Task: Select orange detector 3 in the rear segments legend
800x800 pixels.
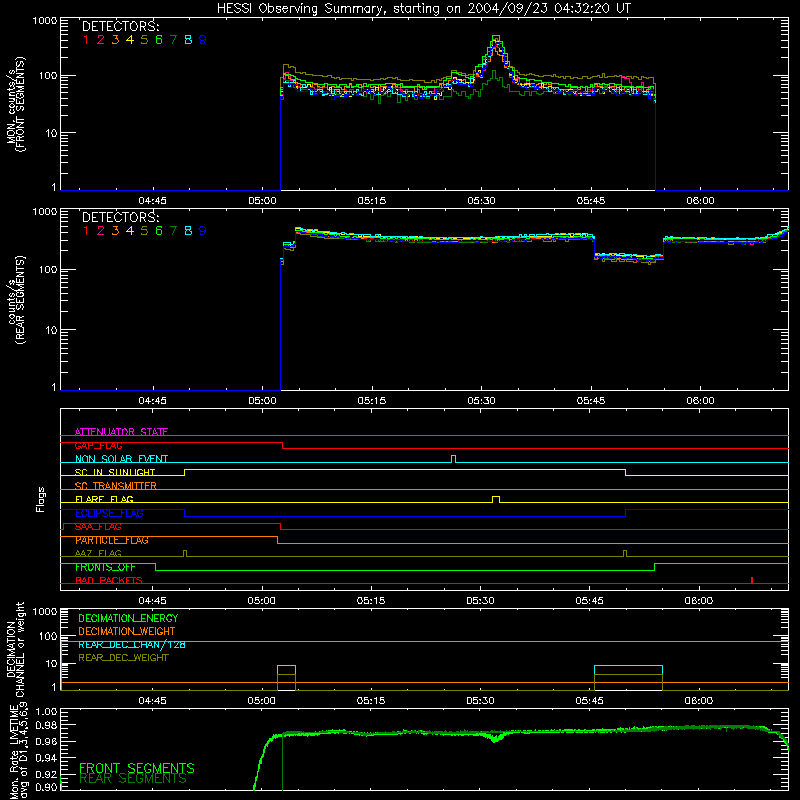Action: pos(115,231)
